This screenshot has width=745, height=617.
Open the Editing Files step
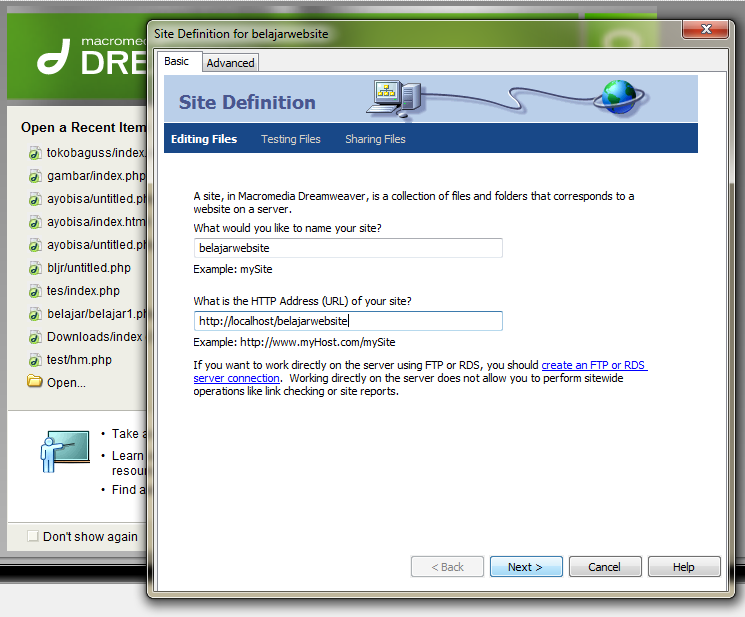204,139
